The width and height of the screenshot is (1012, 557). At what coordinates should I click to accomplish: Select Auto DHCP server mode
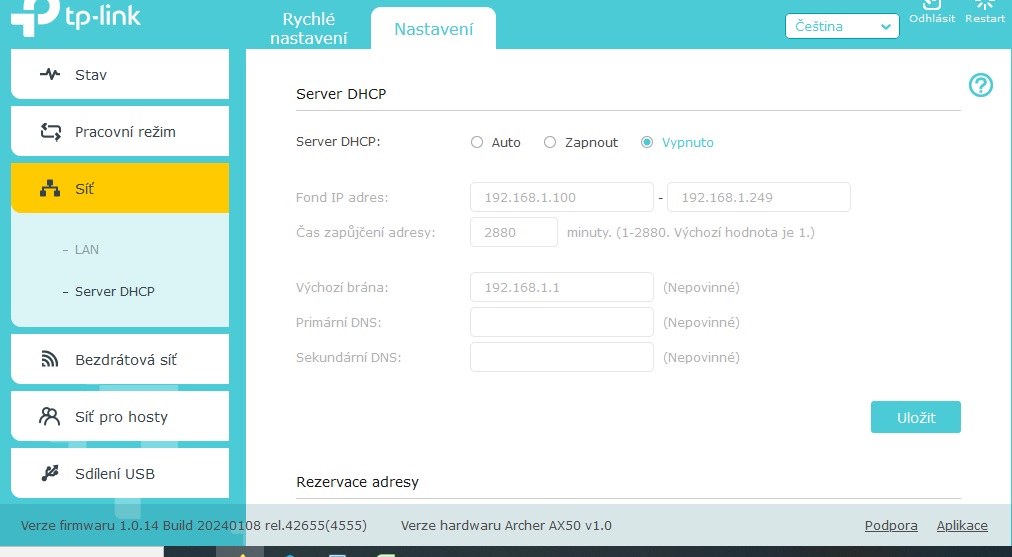point(477,143)
